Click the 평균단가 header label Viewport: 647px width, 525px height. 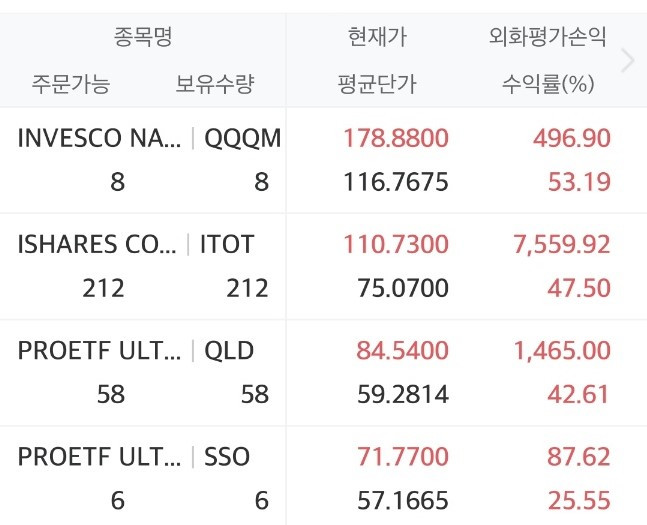[x=377, y=83]
